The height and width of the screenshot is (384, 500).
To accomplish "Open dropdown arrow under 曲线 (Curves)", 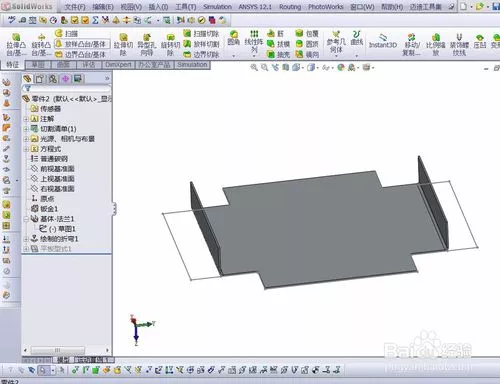I will click(x=357, y=56).
